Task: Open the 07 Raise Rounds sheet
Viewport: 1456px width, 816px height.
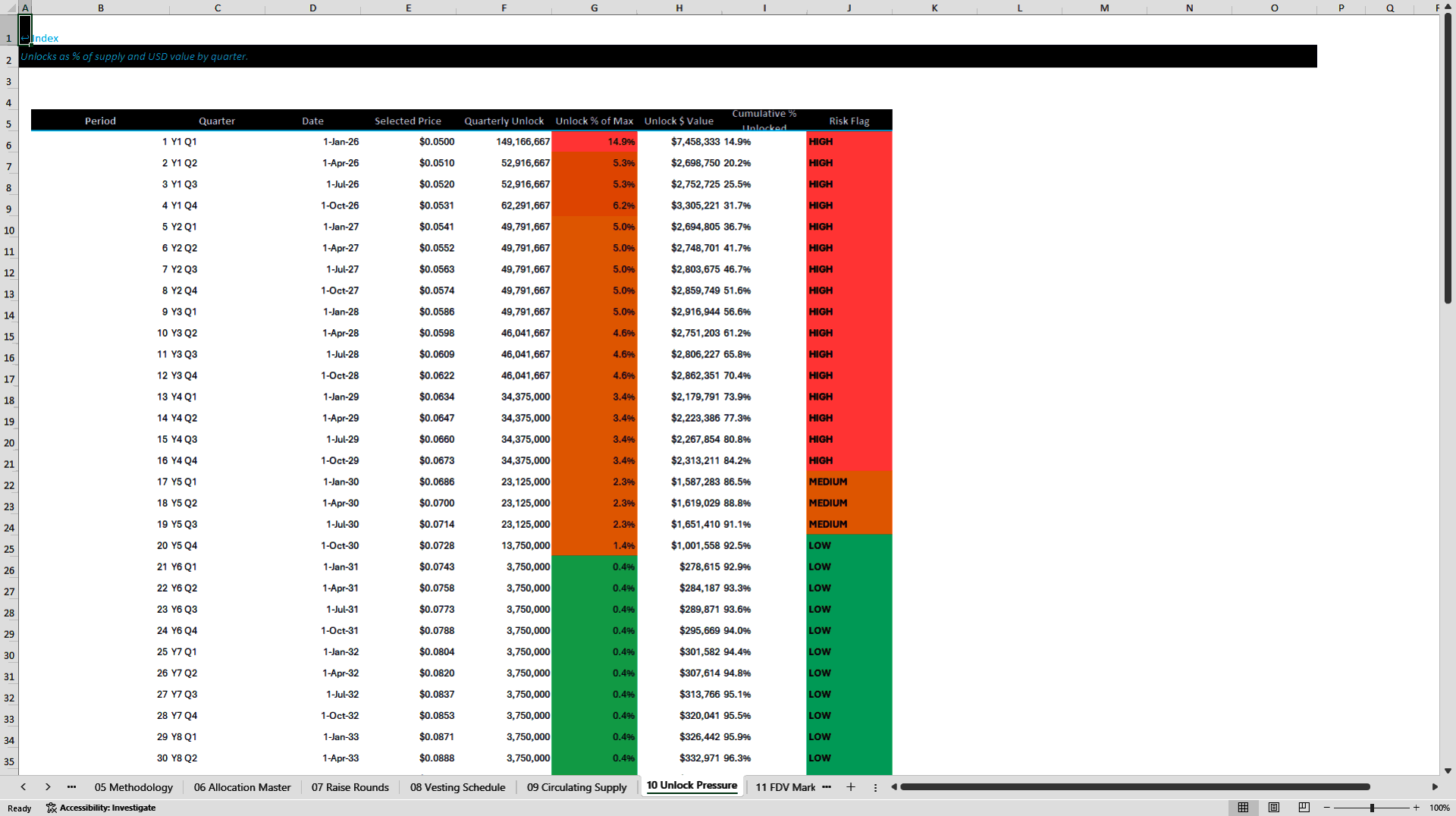Action: pyautogui.click(x=350, y=787)
